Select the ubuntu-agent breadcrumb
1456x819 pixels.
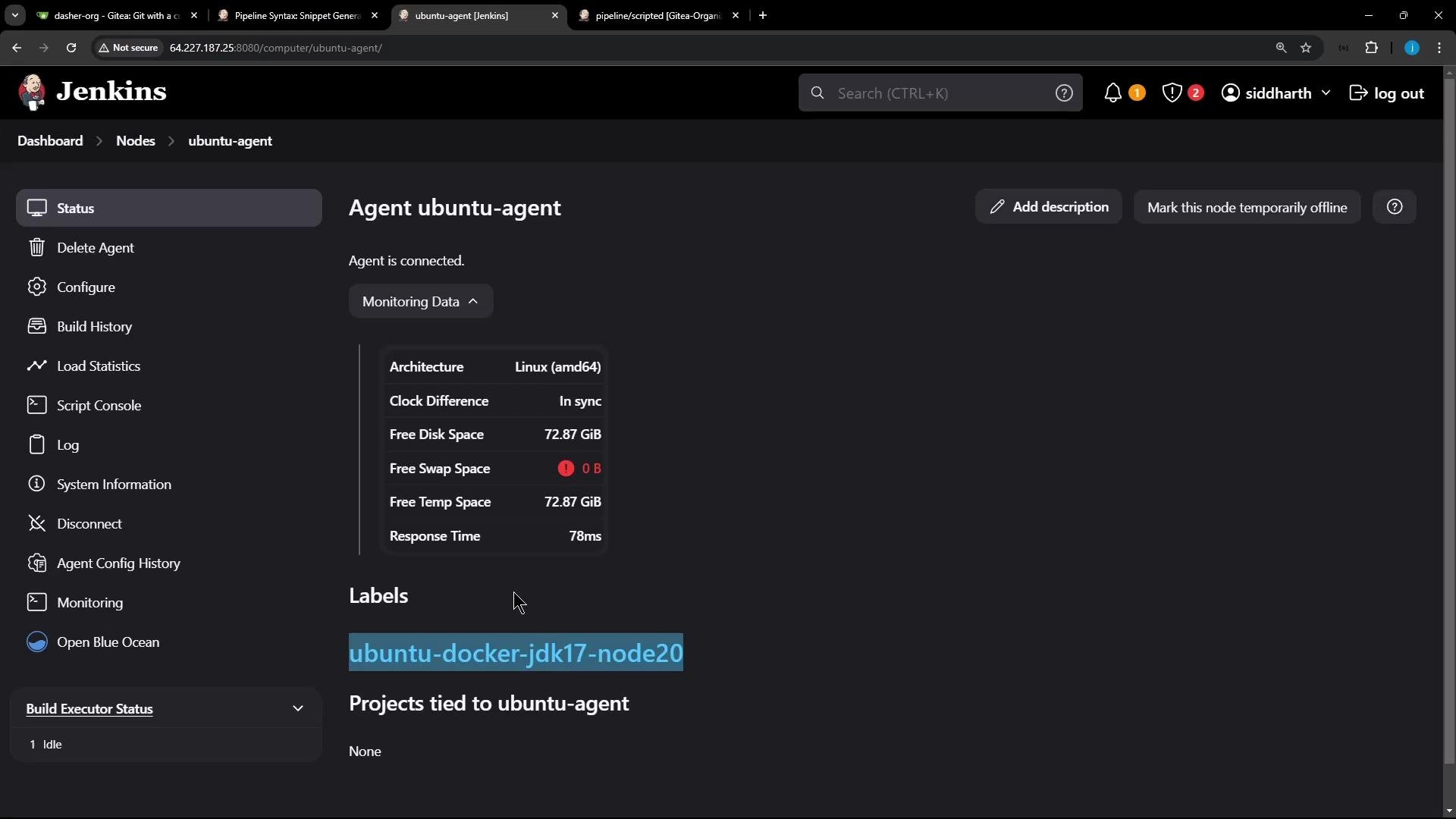pos(231,141)
